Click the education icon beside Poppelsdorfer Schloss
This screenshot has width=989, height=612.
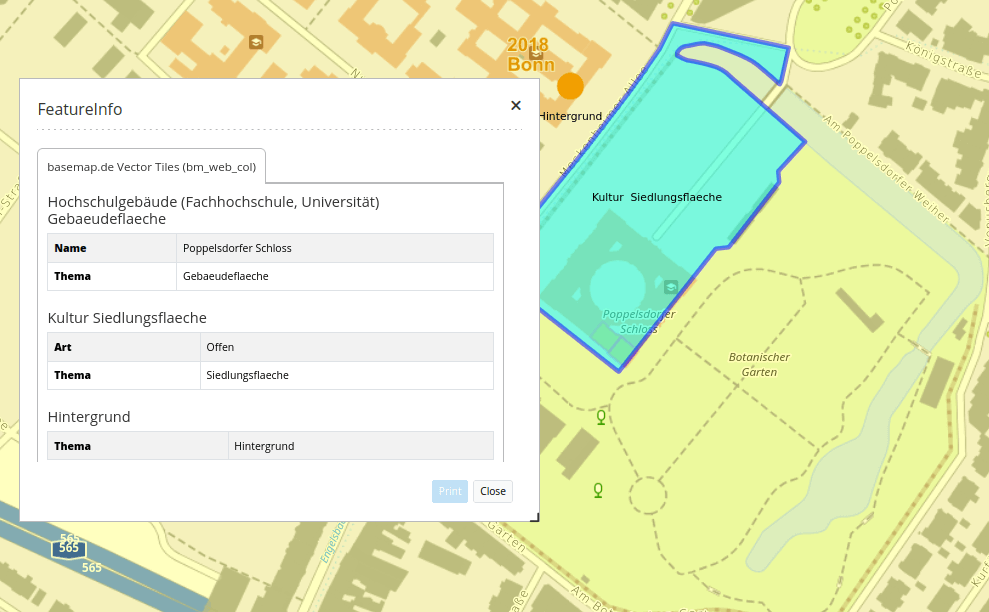(x=670, y=287)
